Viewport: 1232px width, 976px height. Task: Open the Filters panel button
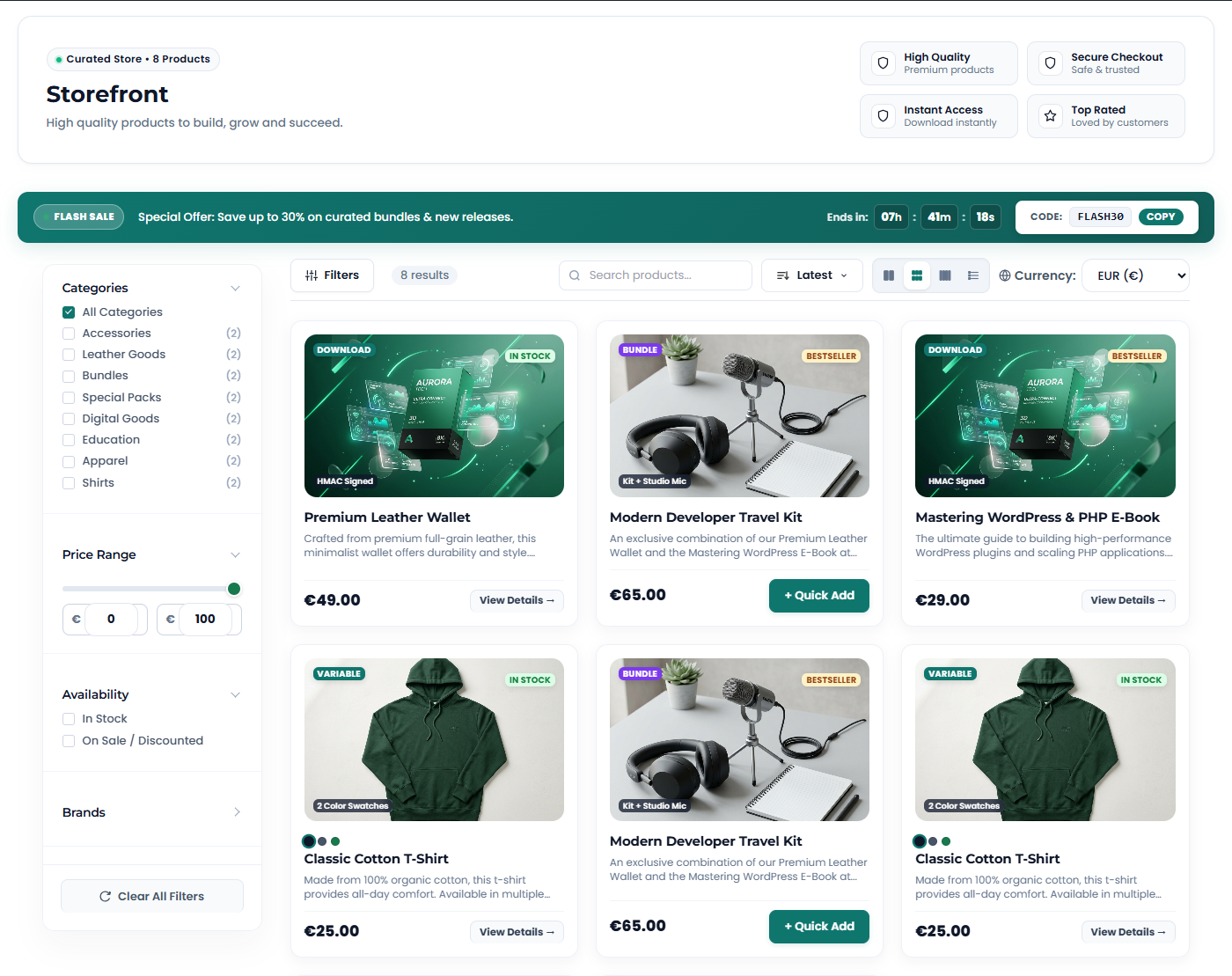tap(332, 275)
